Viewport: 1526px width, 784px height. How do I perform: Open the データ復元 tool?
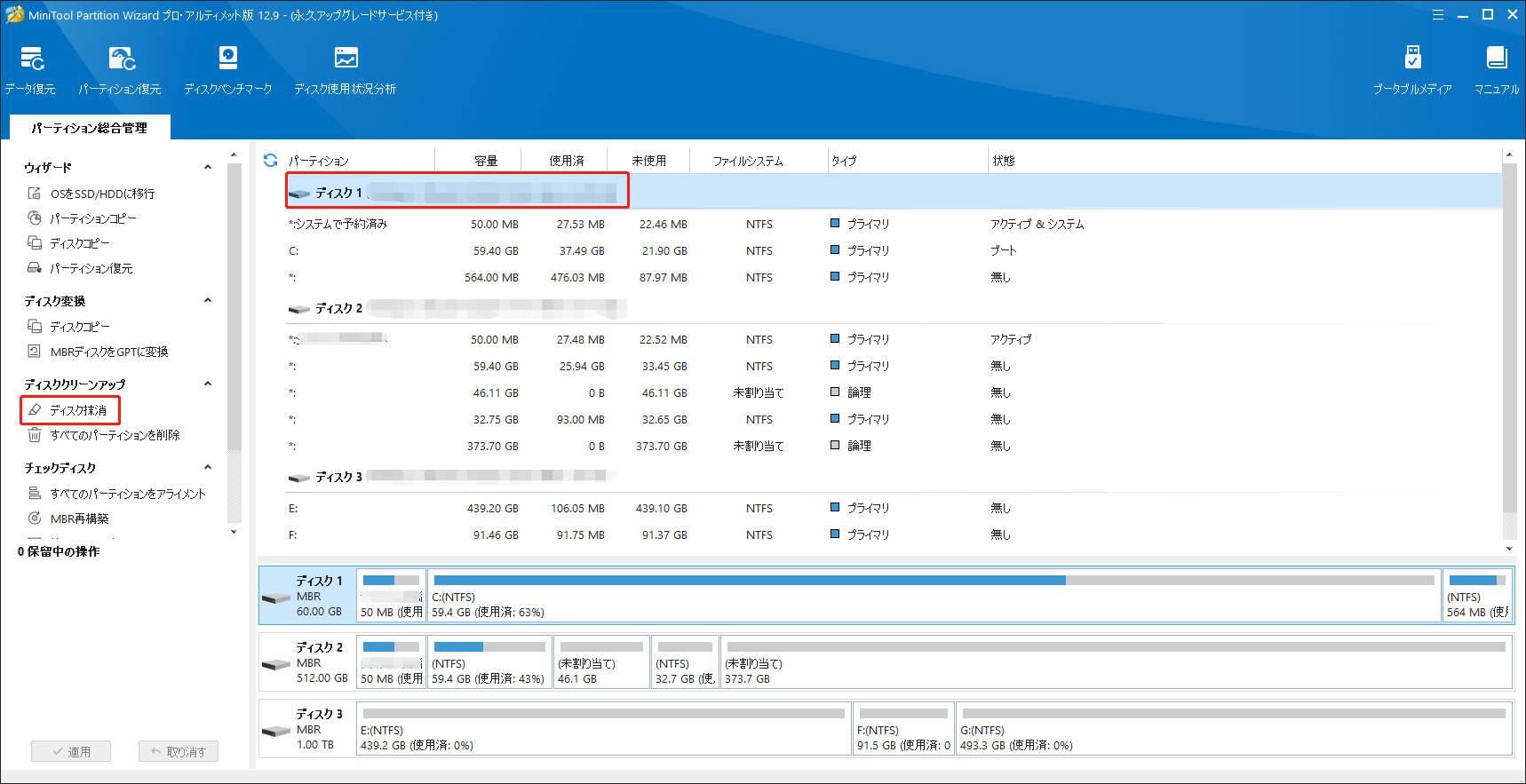coord(31,70)
